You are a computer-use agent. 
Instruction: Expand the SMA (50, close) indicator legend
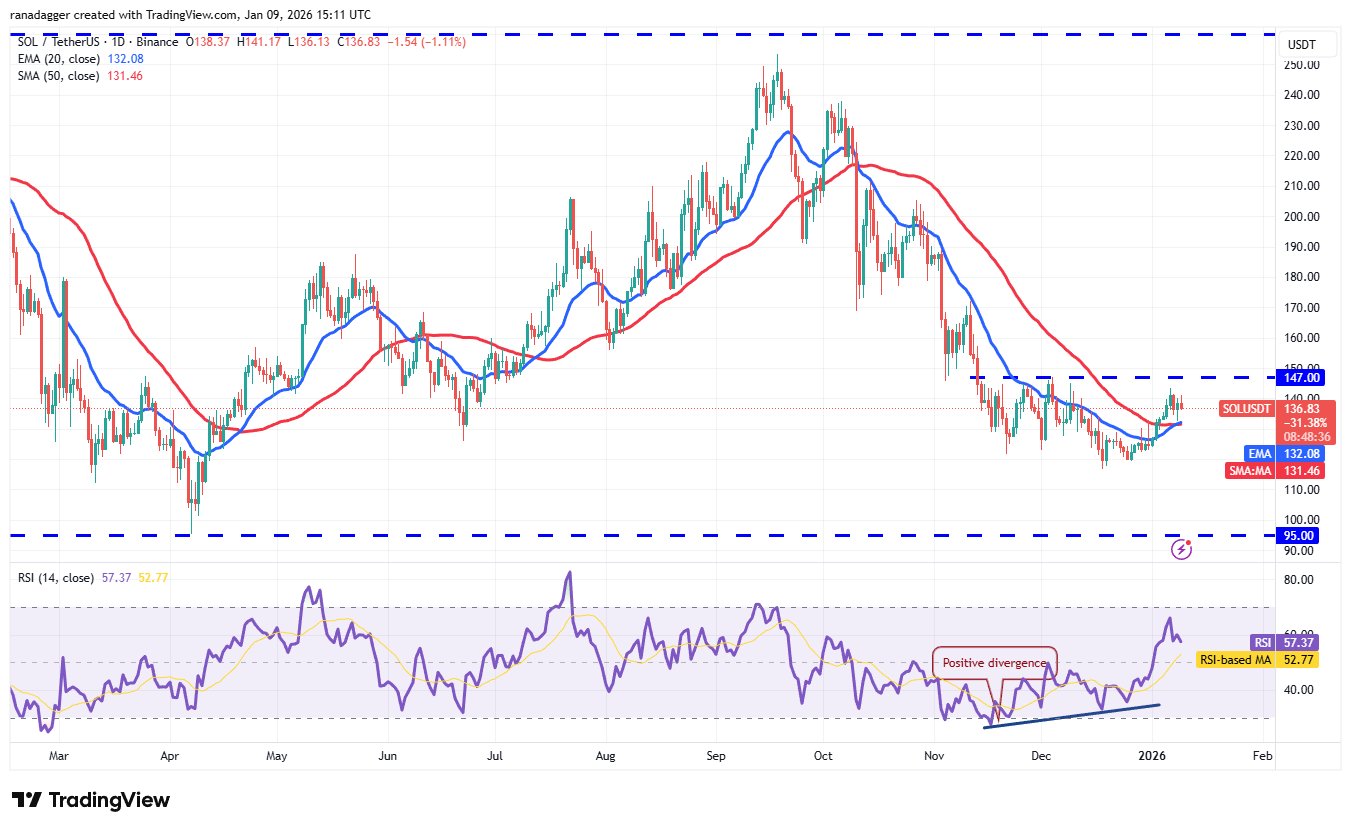tap(57, 76)
